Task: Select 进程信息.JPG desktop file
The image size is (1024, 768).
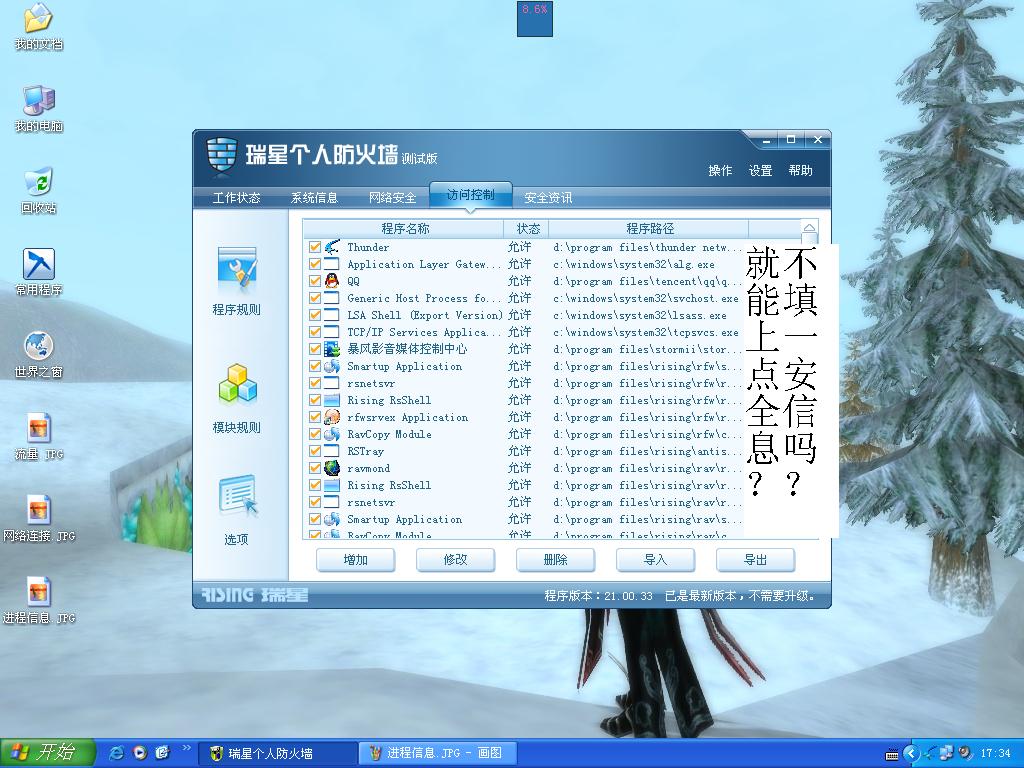Action: pyautogui.click(x=39, y=601)
